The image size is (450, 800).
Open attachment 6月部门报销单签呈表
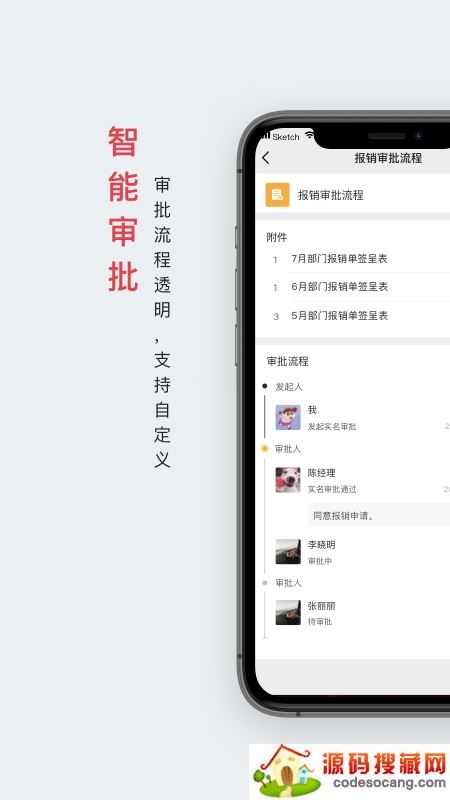coord(339,287)
